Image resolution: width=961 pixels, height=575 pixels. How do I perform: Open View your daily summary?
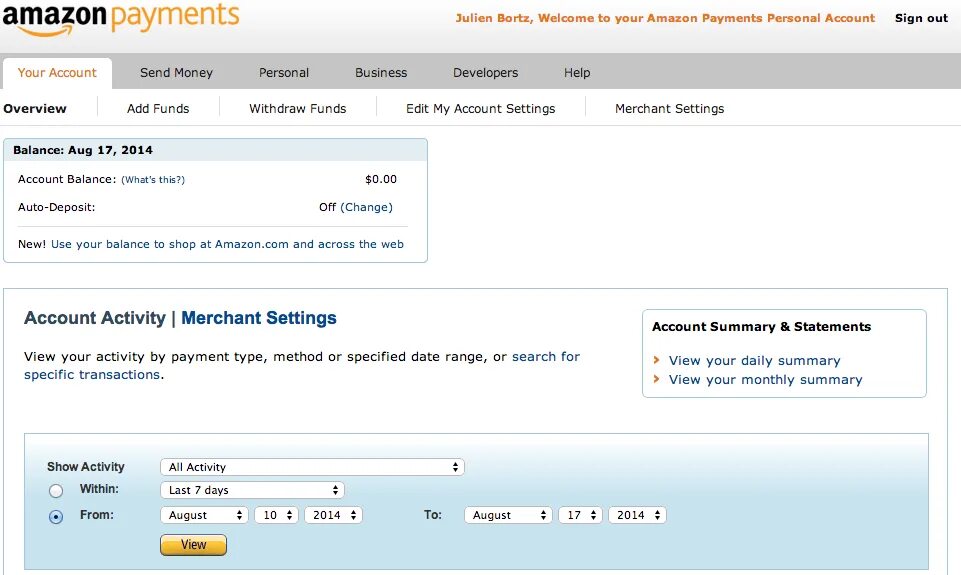pos(754,360)
